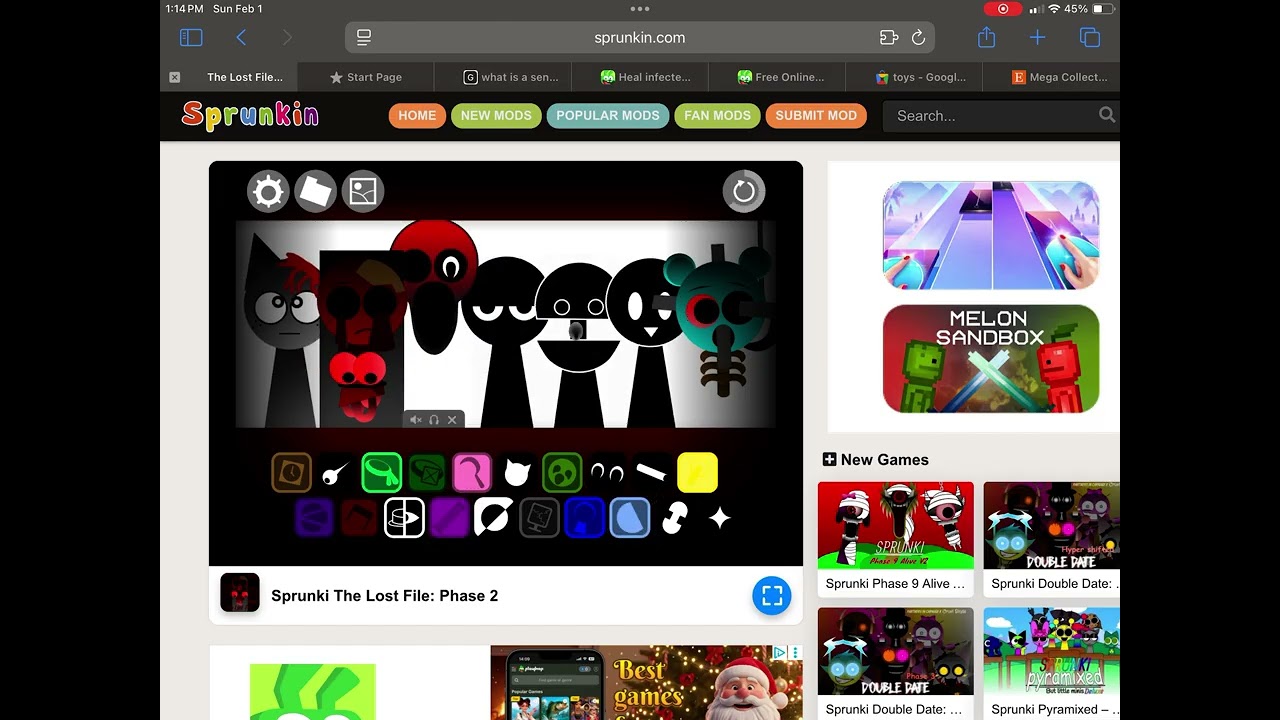
Task: Click the sprunkin.com address bar
Action: (x=640, y=38)
